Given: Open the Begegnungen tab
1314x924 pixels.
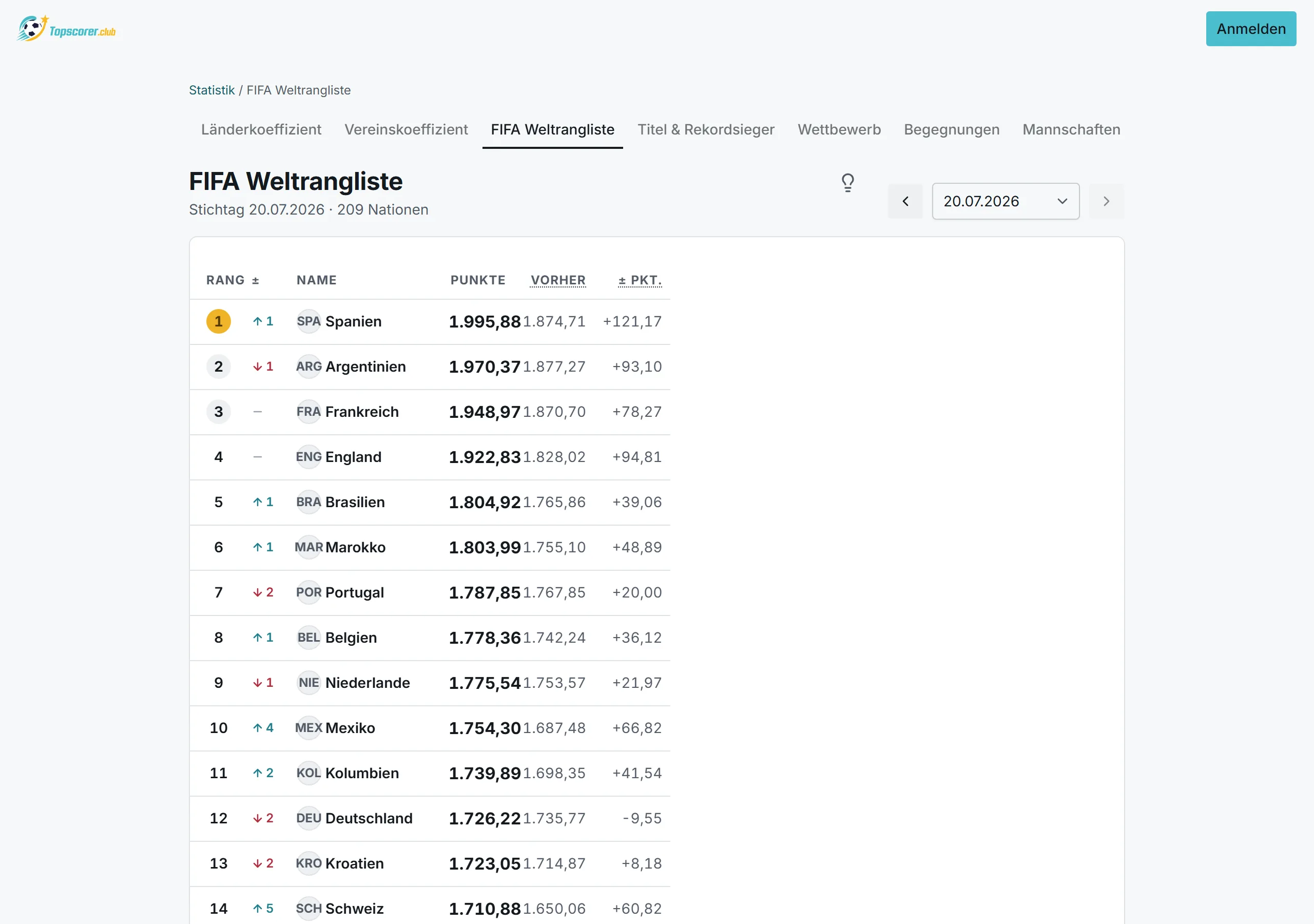Looking at the screenshot, I should (x=951, y=130).
